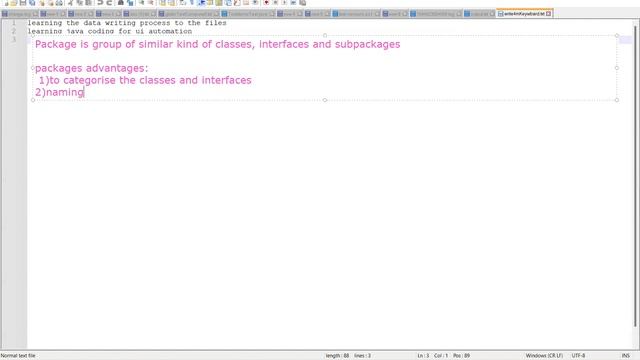Image resolution: width=640 pixels, height=360 pixels.
Task: Click the Undo arrow toolbar icon
Action: (100, 2)
